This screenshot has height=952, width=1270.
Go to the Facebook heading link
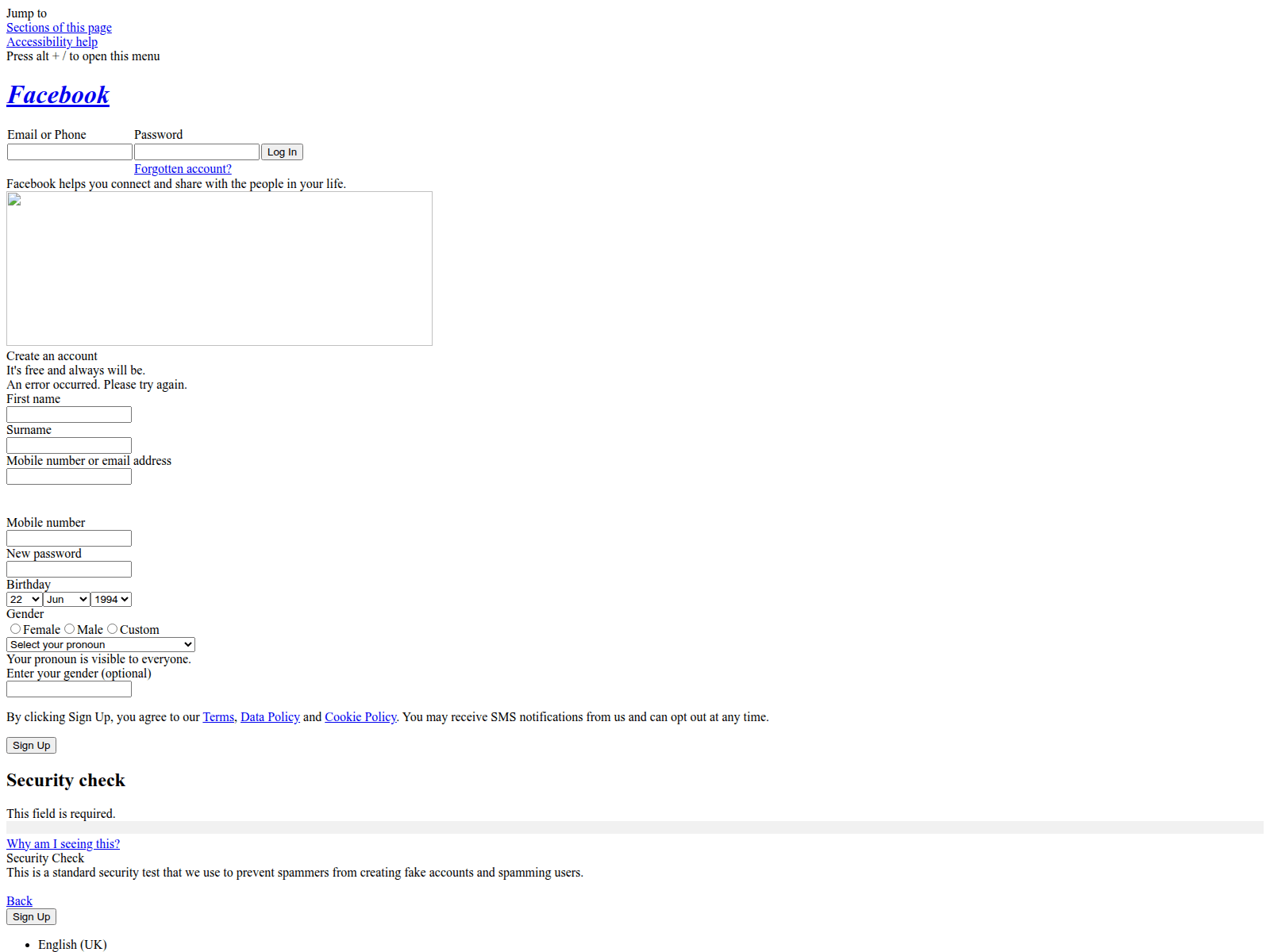(58, 95)
